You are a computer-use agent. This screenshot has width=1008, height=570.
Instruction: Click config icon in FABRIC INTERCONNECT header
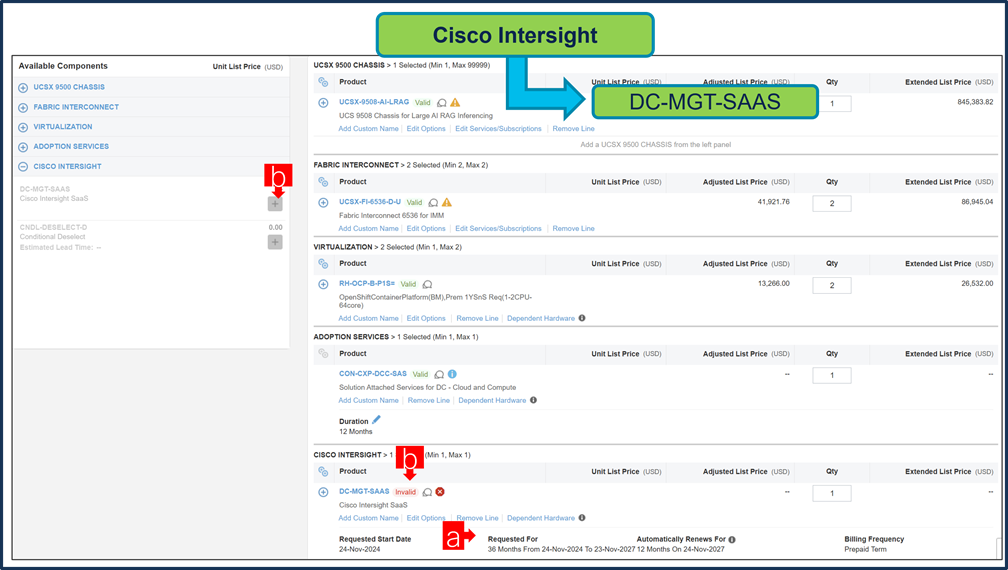(x=323, y=183)
